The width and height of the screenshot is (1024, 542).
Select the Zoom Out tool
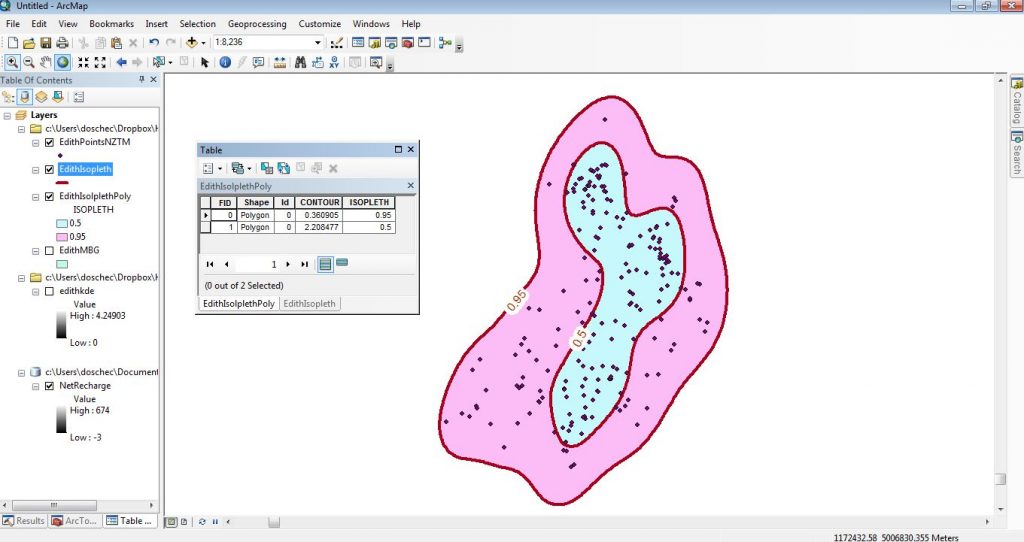(x=29, y=62)
